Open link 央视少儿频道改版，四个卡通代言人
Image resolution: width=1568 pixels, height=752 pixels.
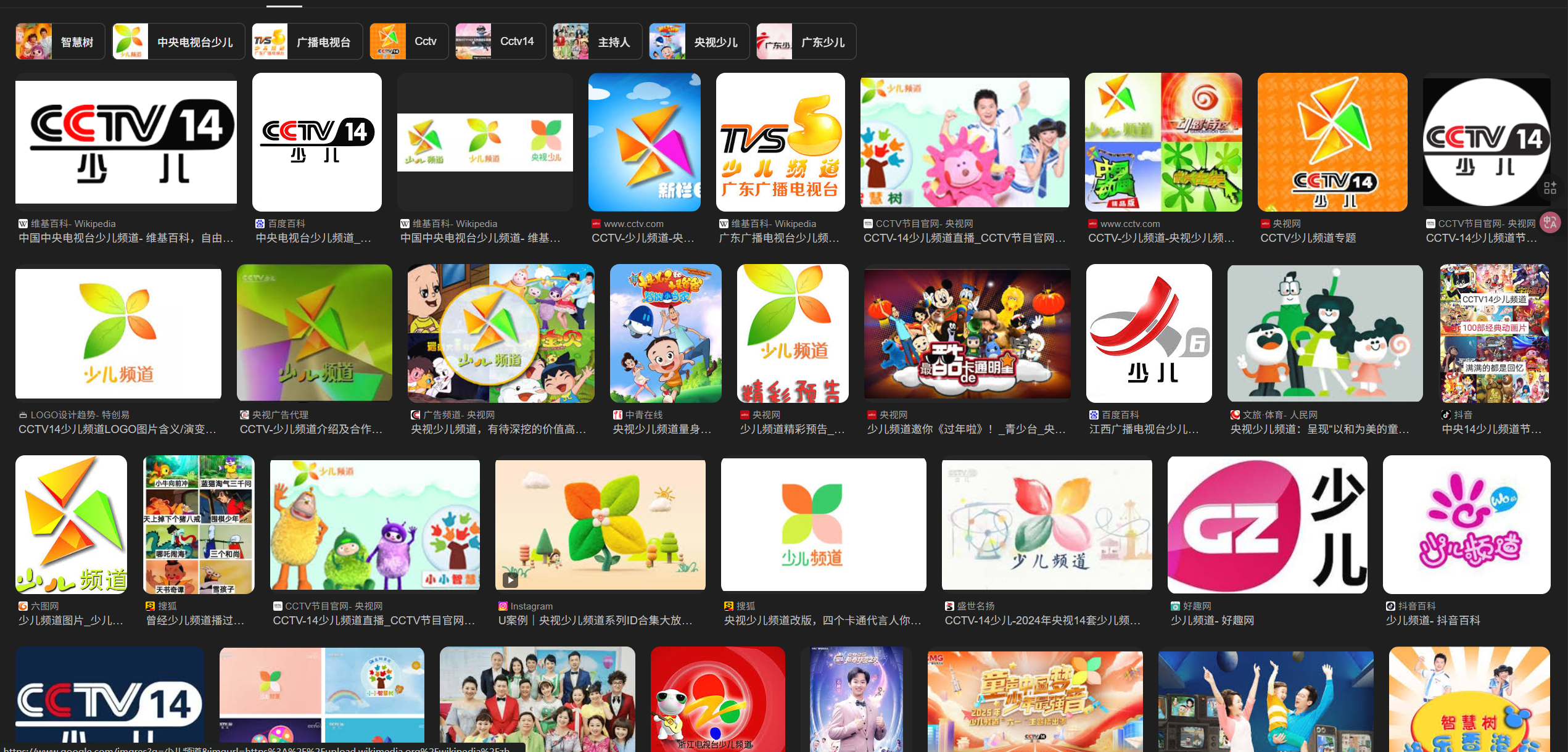pos(822,621)
